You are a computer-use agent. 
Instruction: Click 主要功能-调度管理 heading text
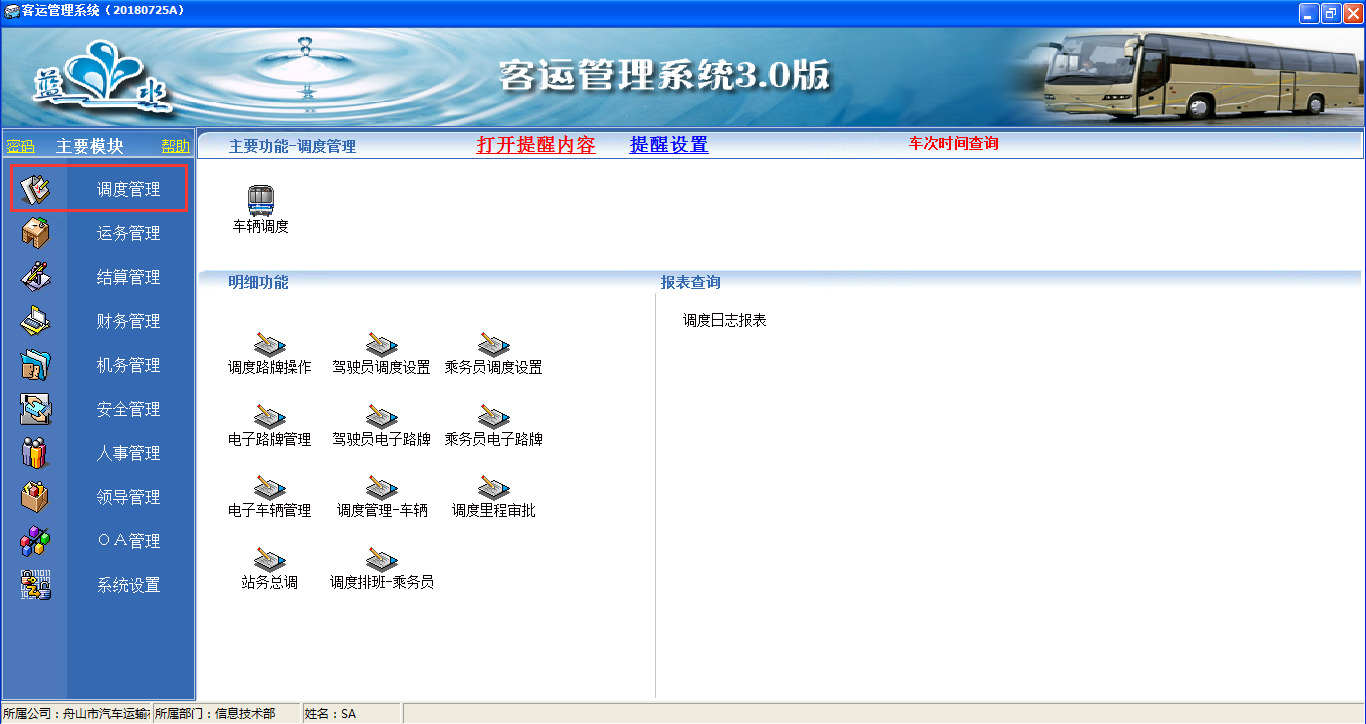tap(292, 146)
